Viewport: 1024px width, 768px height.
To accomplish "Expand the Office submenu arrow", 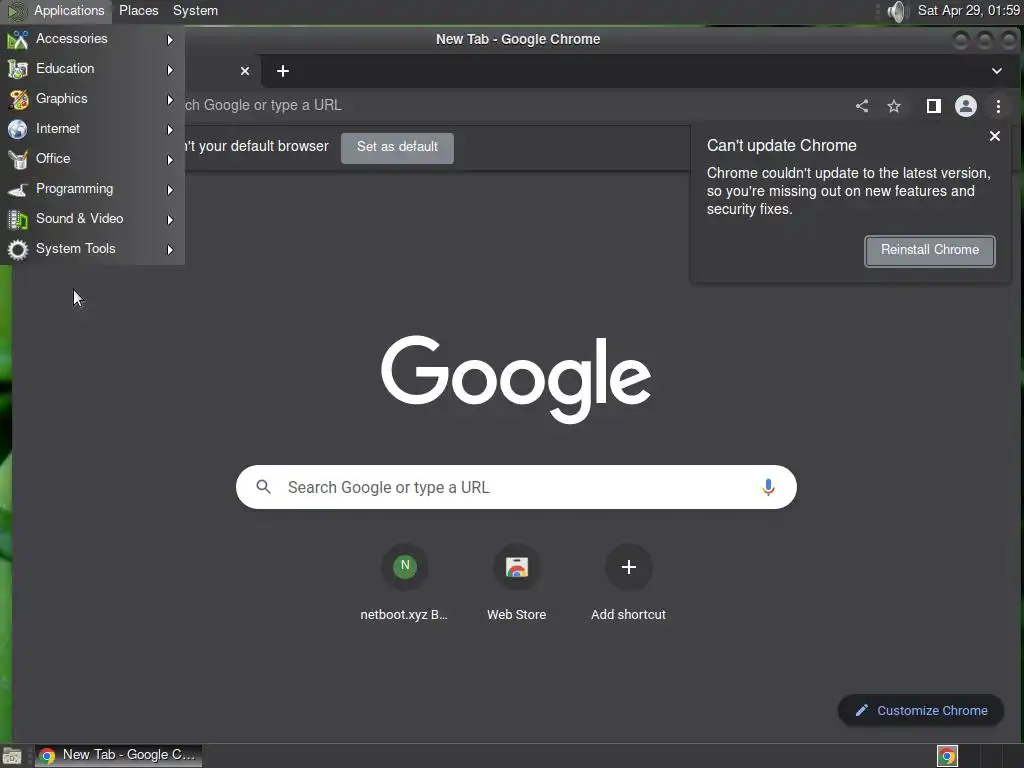I will pyautogui.click(x=170, y=160).
